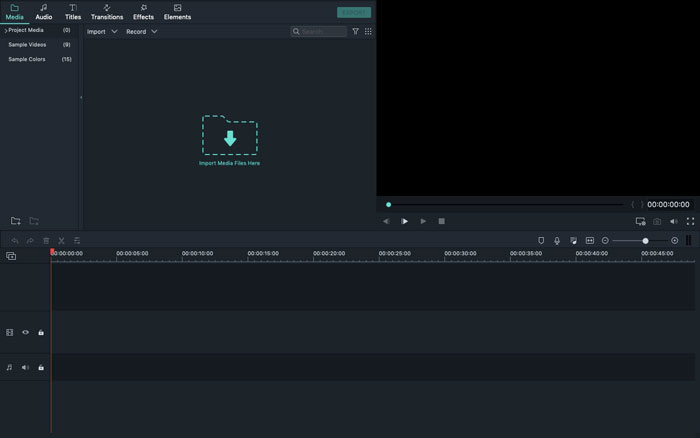Open the Media tab
The height and width of the screenshot is (438, 700).
tap(14, 12)
